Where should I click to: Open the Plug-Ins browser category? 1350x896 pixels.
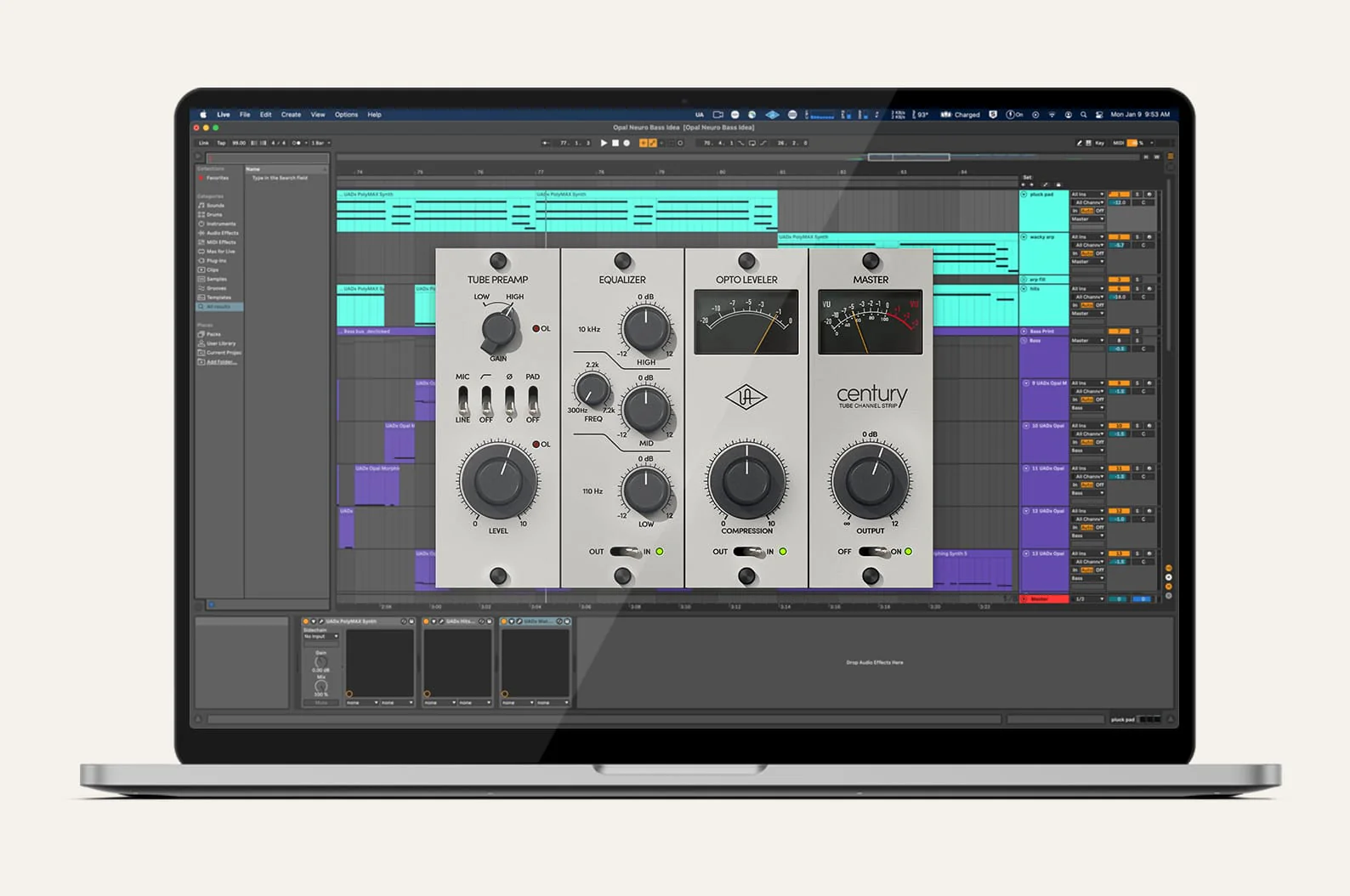(x=216, y=261)
